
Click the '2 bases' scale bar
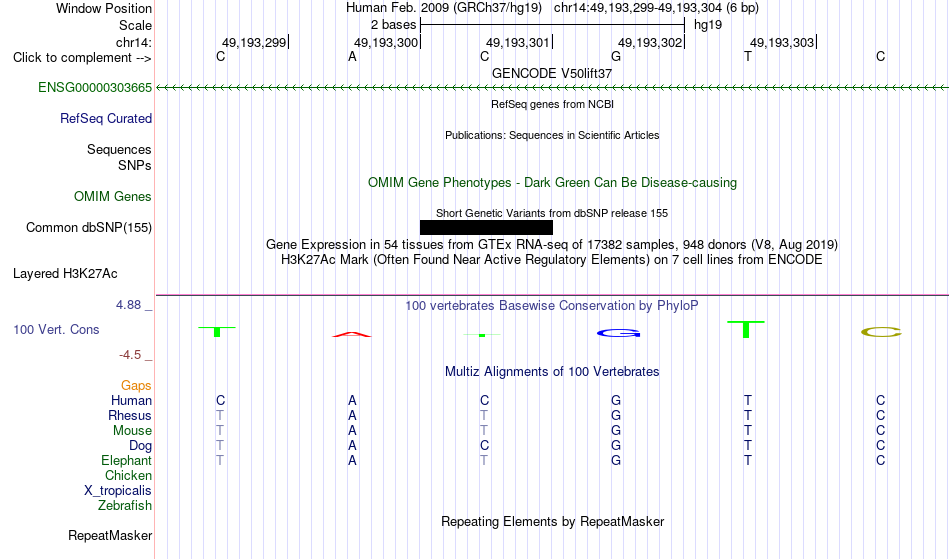point(552,25)
